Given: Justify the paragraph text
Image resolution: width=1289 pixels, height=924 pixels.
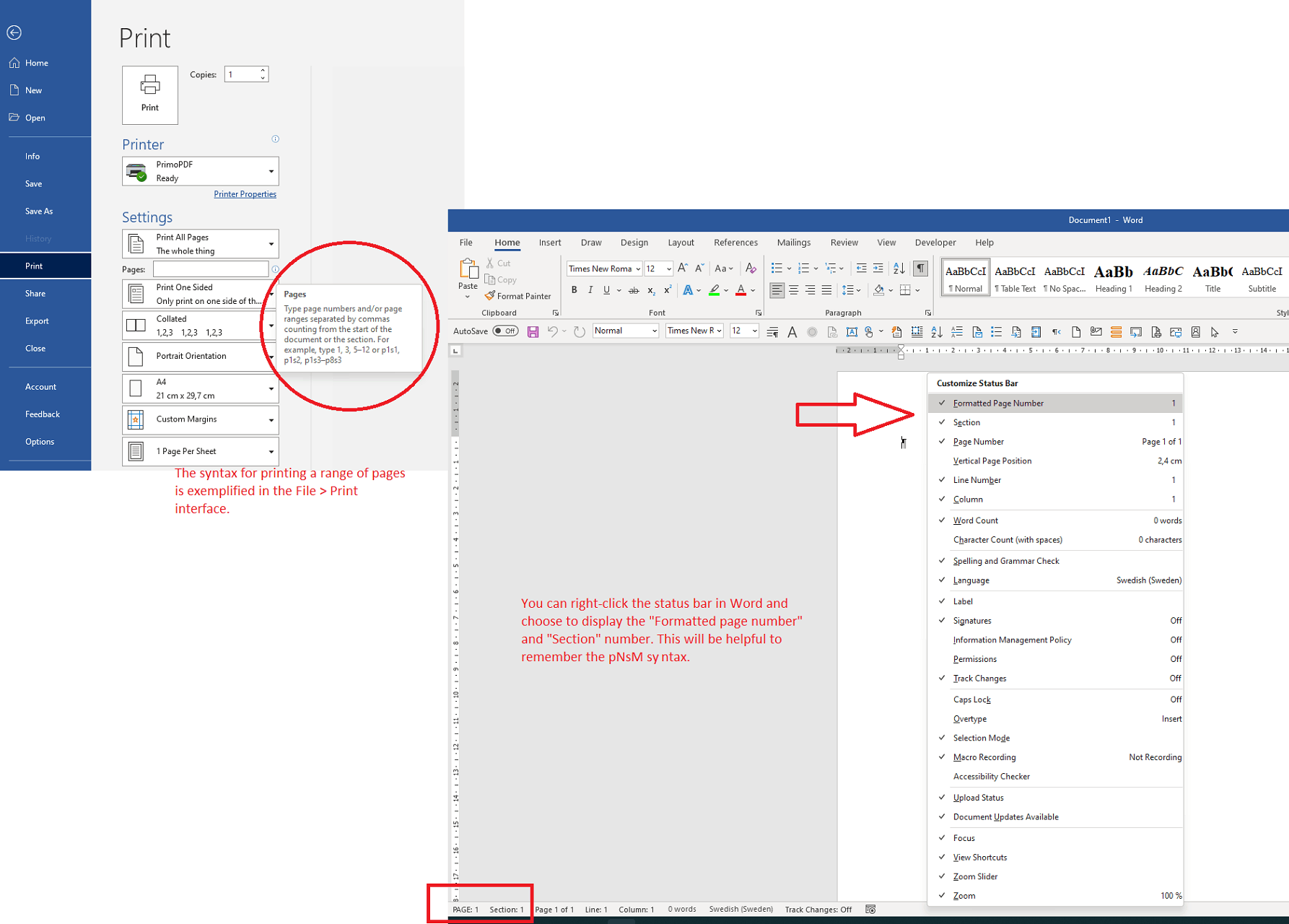Looking at the screenshot, I should tap(826, 290).
